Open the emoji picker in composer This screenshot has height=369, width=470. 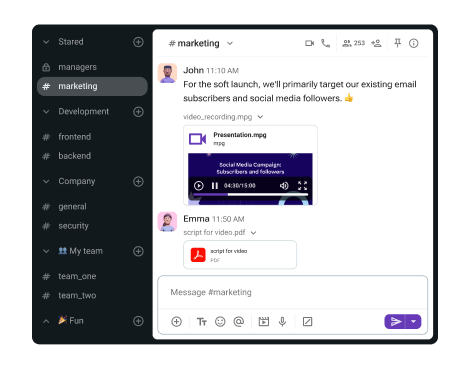coord(220,322)
